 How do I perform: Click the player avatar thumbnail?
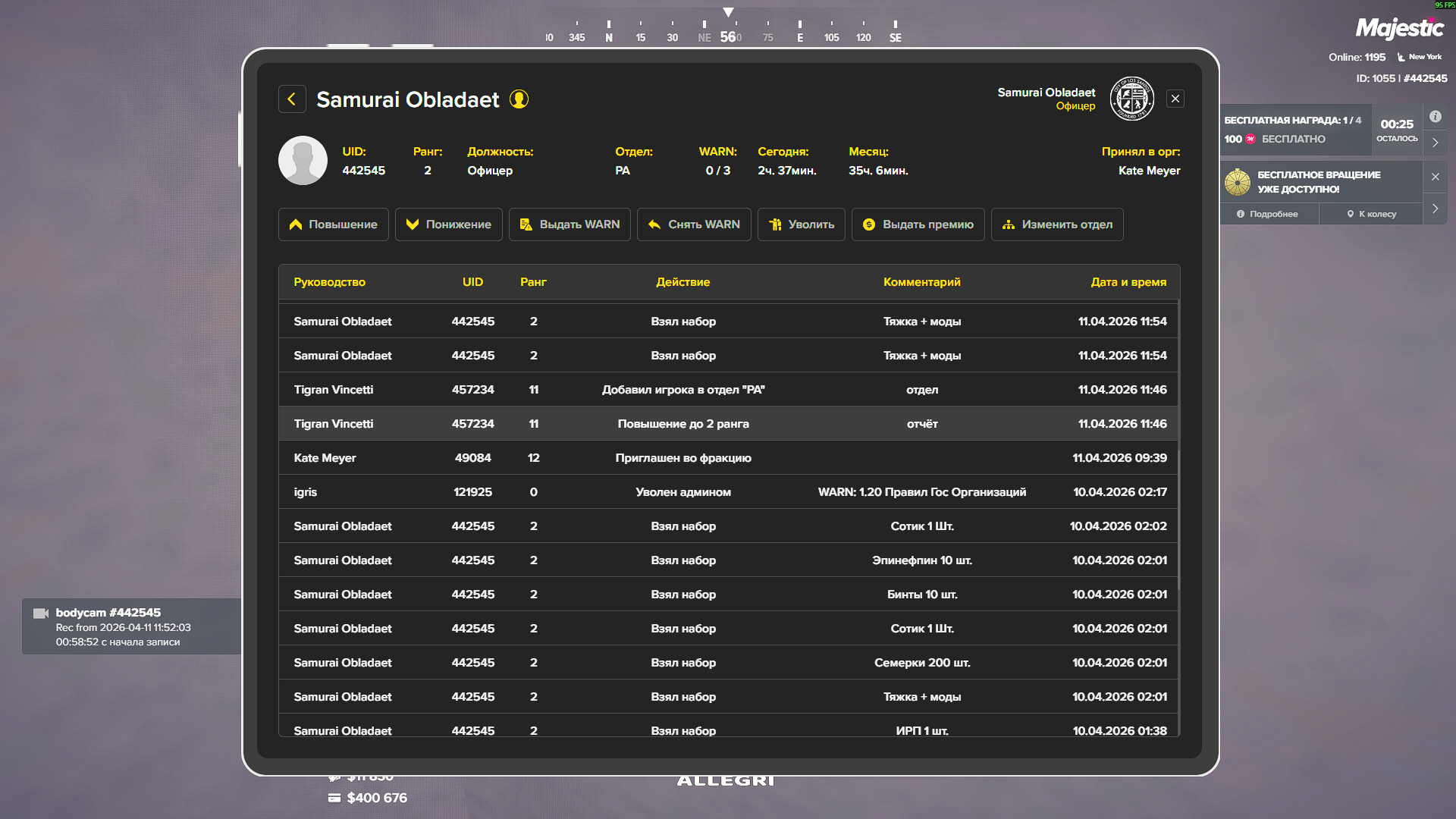303,161
